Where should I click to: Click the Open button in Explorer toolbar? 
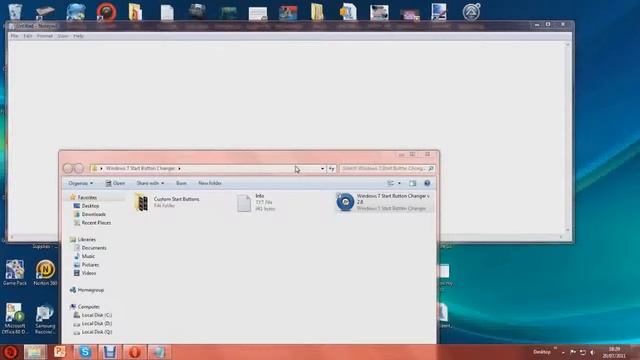coord(115,183)
